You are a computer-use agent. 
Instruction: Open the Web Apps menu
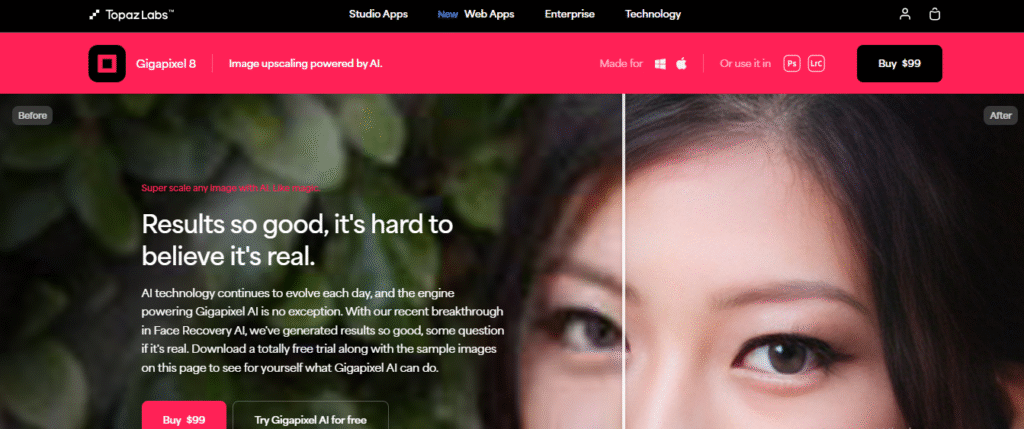click(489, 14)
